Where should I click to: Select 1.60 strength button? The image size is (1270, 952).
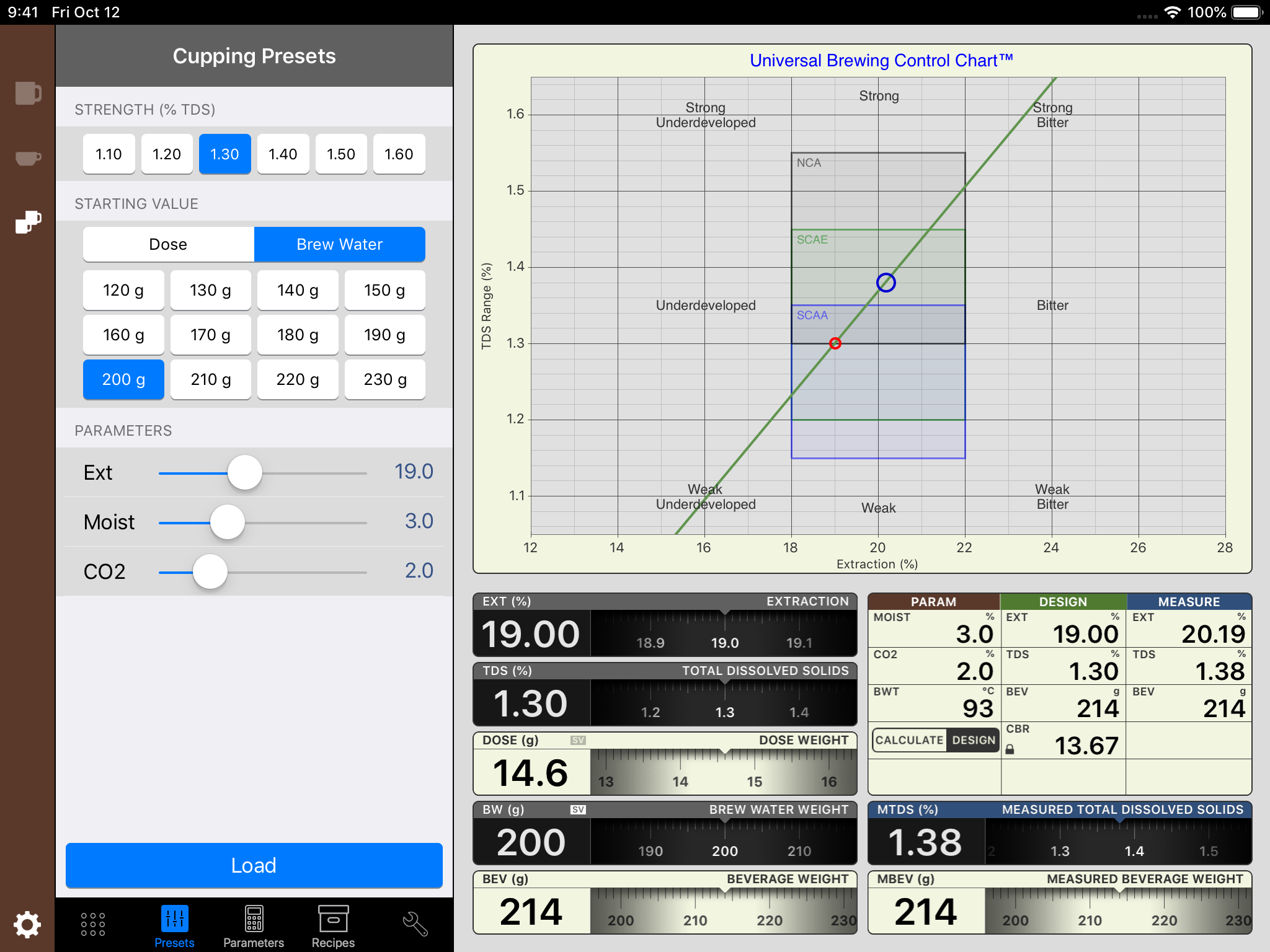point(399,154)
